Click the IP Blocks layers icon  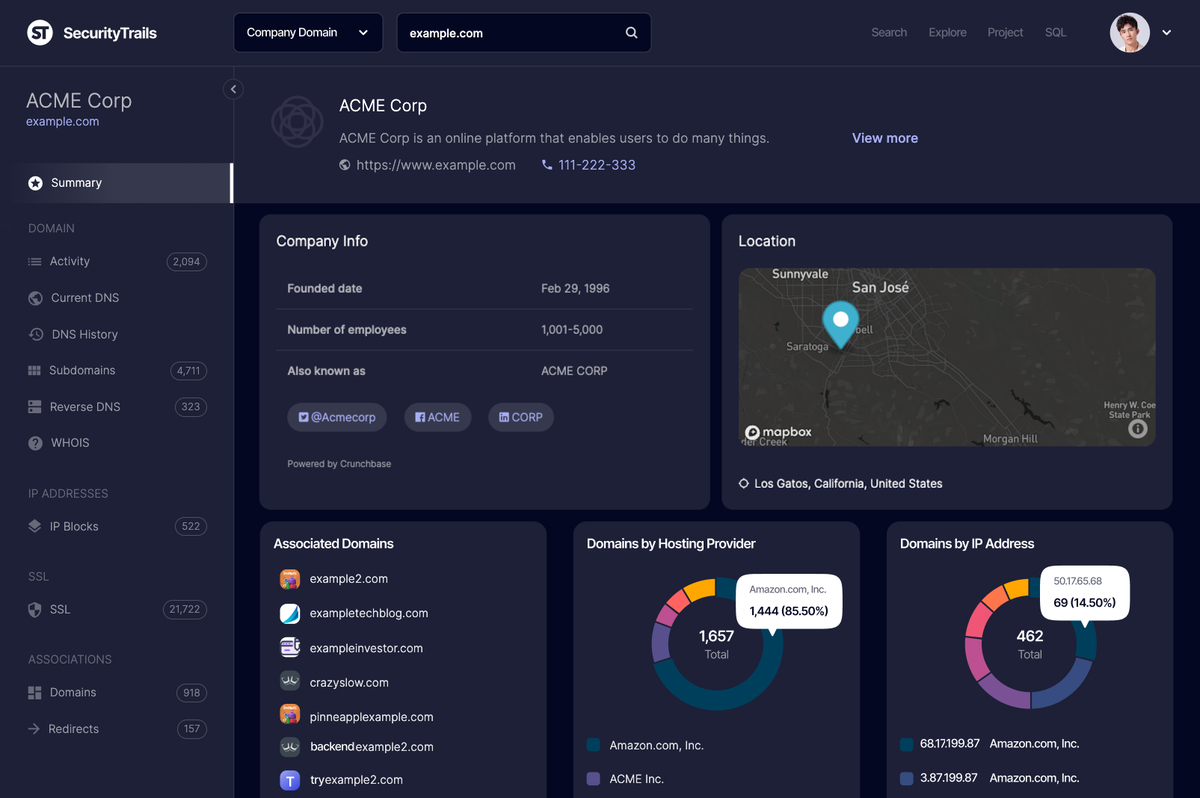coord(35,526)
